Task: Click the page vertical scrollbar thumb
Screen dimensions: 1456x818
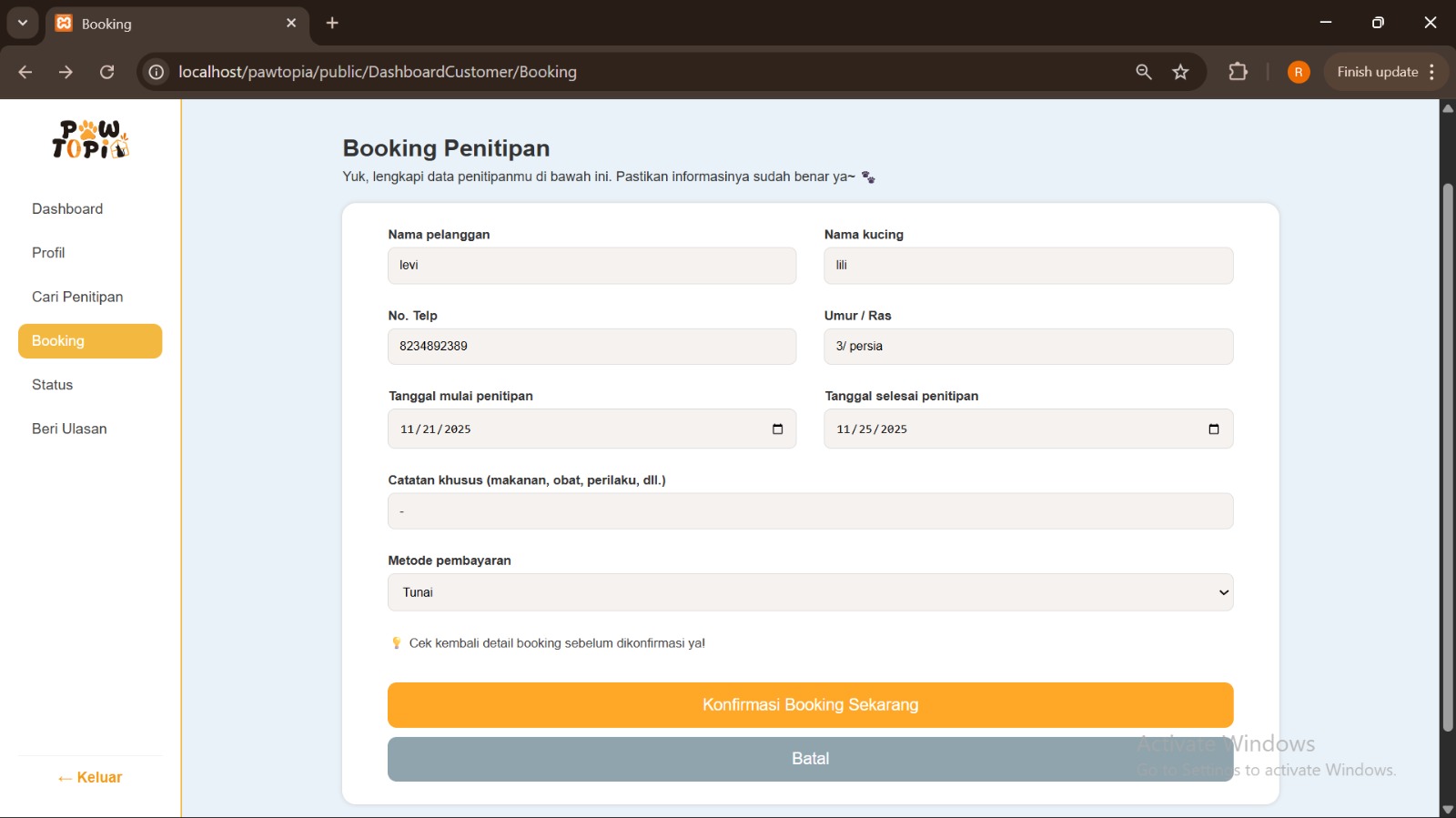Action: tap(1448, 458)
